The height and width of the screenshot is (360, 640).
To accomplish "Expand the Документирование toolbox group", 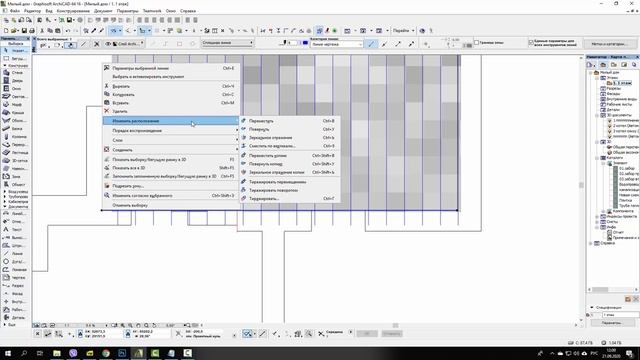I will coord(16,207).
